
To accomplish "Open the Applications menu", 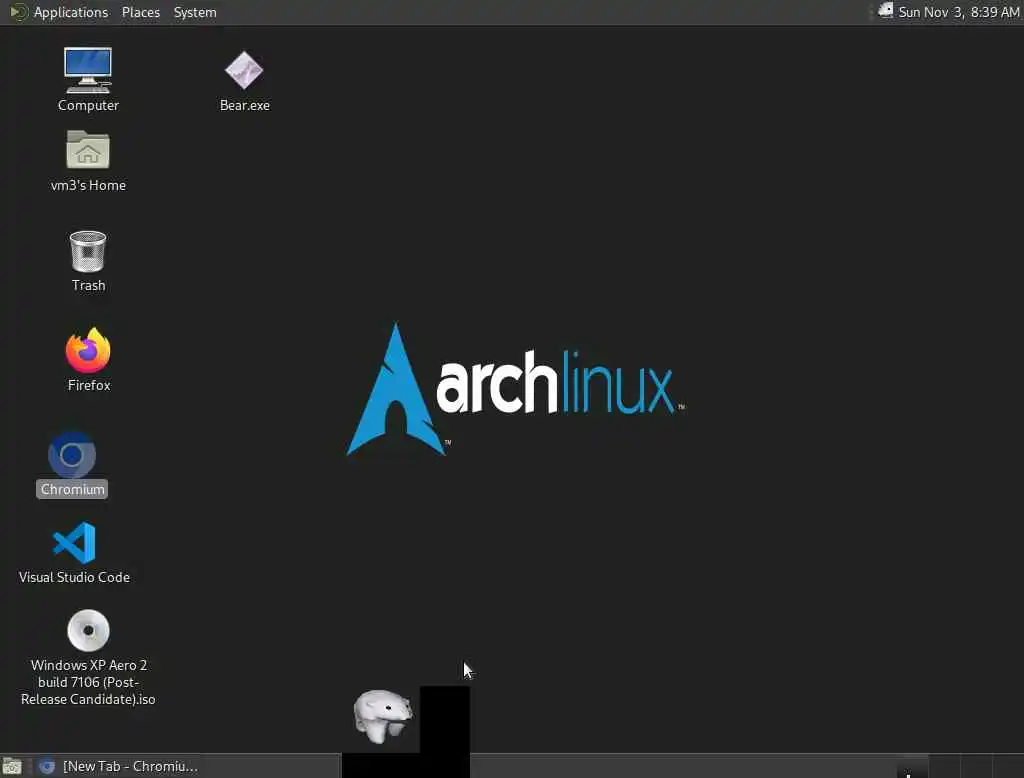I will [x=59, y=12].
